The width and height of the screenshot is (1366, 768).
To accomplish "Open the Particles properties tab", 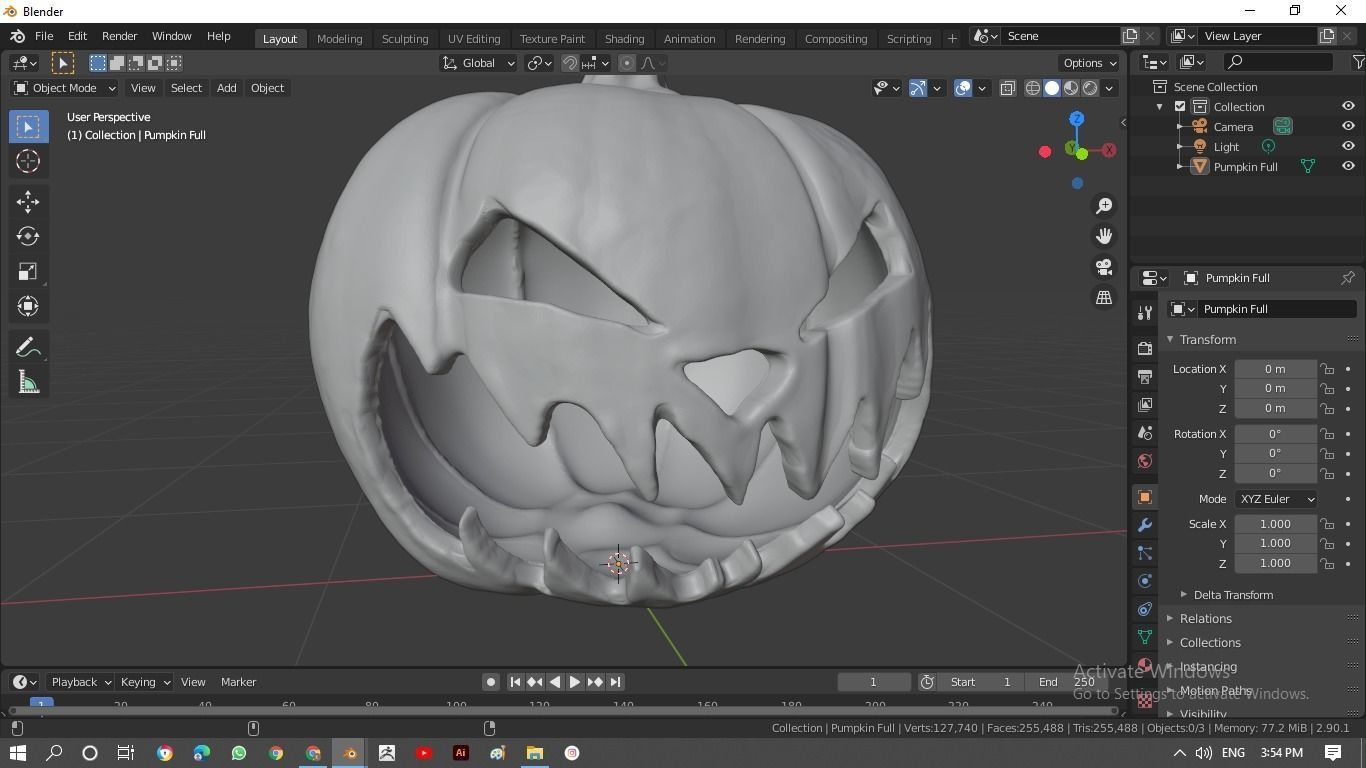I will 1145,553.
